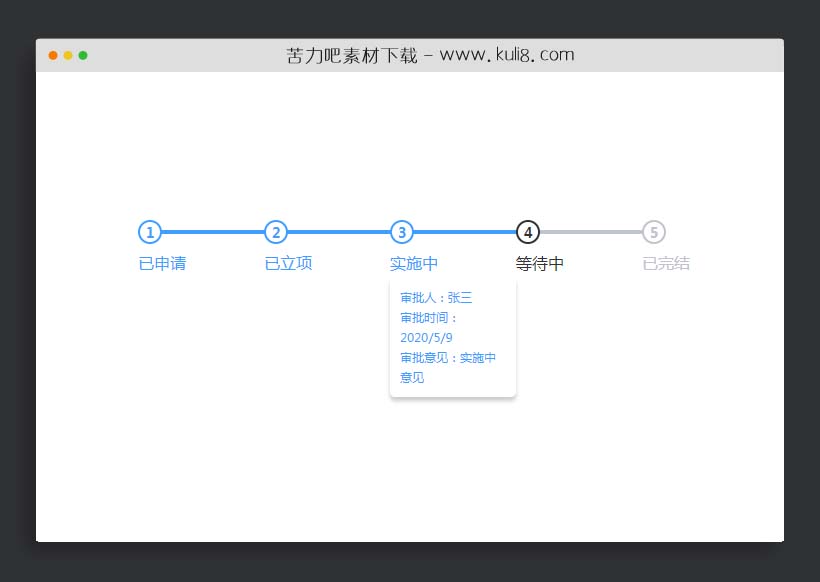
Task: Select the 等待中 step label
Action: tap(539, 263)
